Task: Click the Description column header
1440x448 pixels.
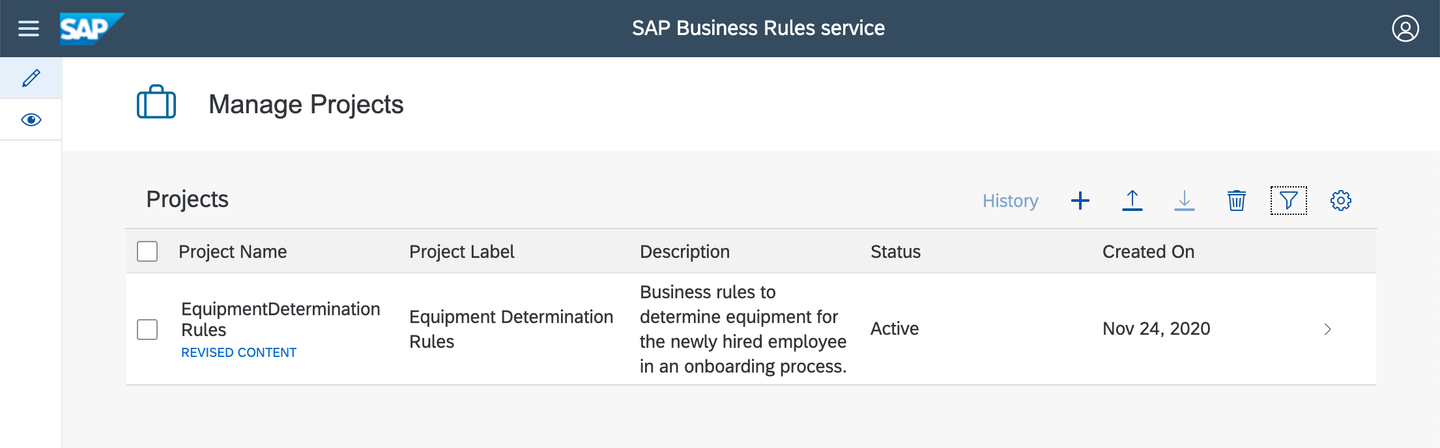Action: point(685,252)
